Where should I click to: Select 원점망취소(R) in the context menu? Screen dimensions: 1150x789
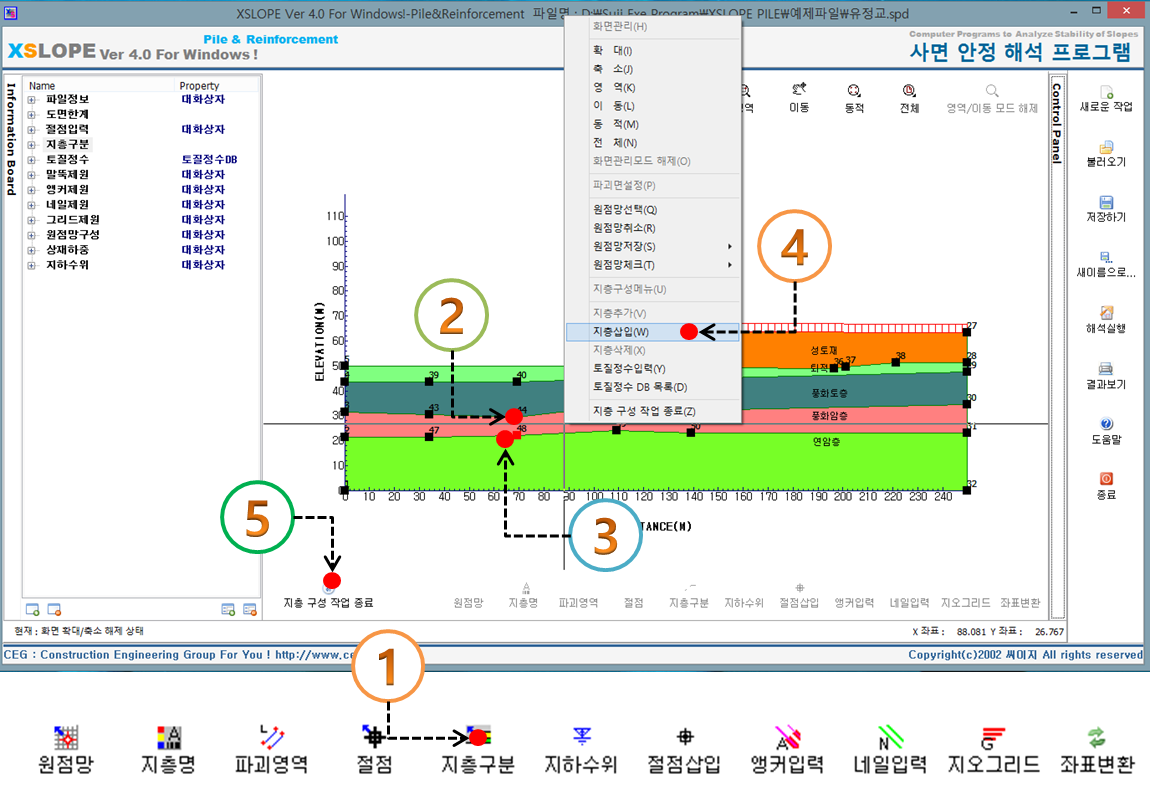[653, 228]
